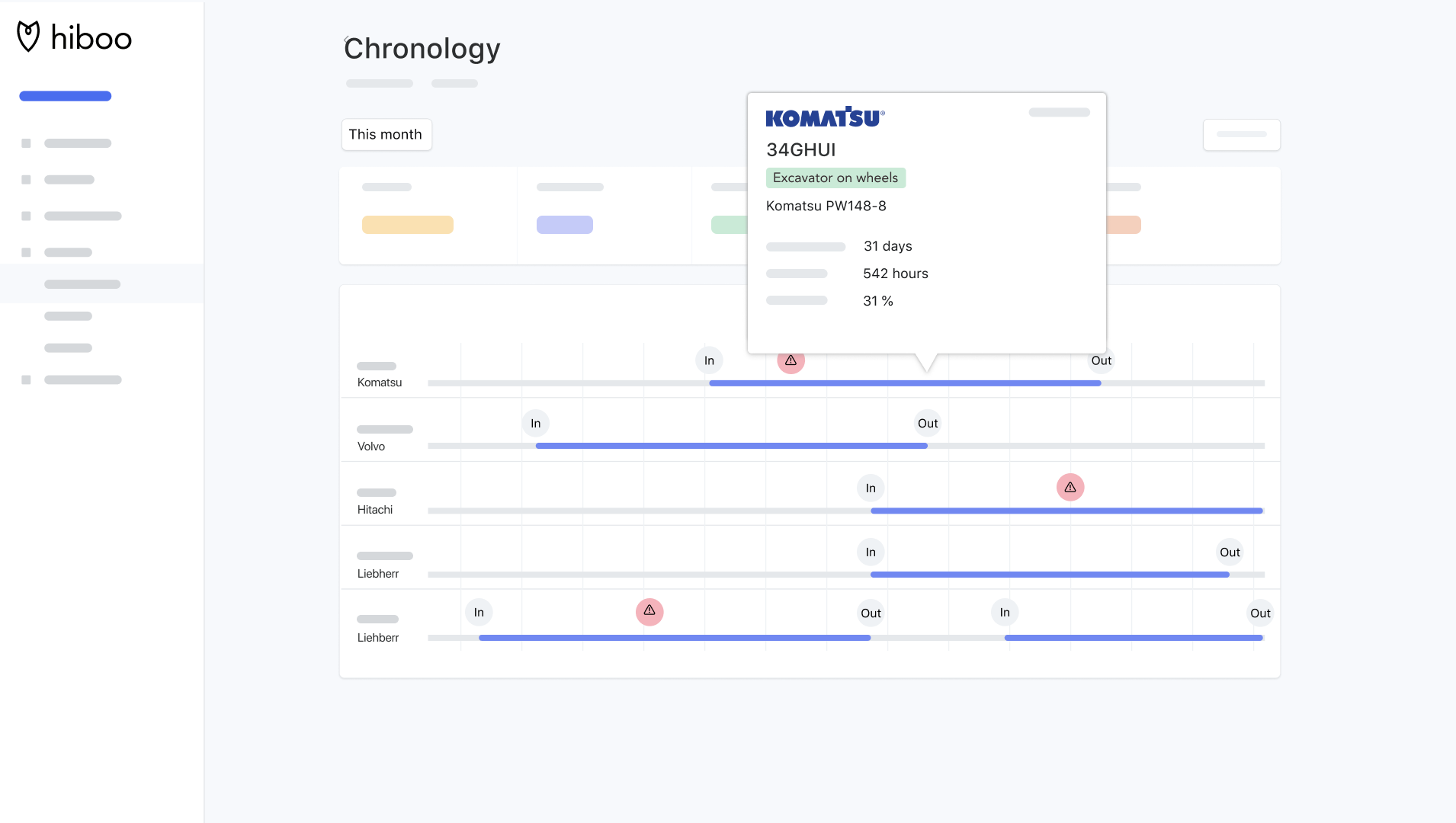Select the Liebherr row Out marker
This screenshot has width=1456, height=823.
pyautogui.click(x=1230, y=552)
